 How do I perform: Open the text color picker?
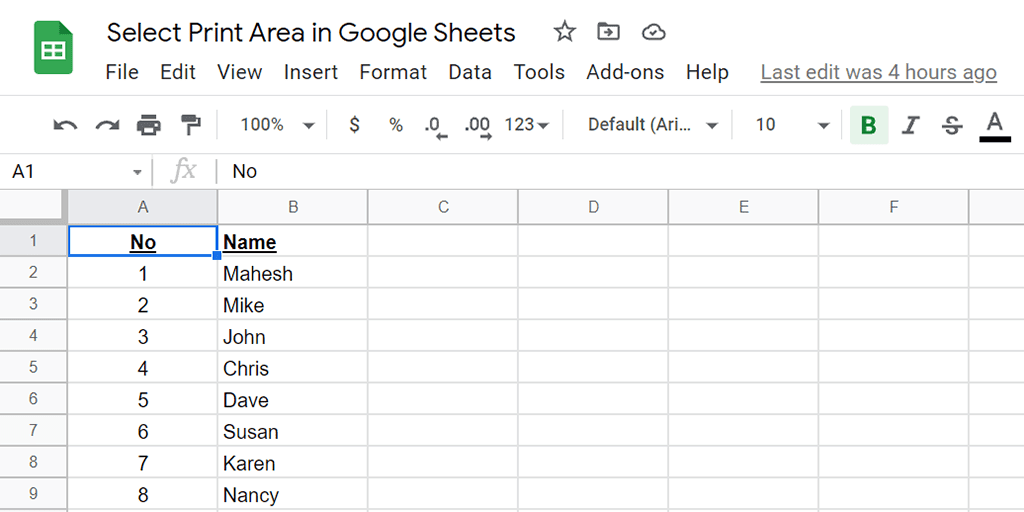click(995, 126)
